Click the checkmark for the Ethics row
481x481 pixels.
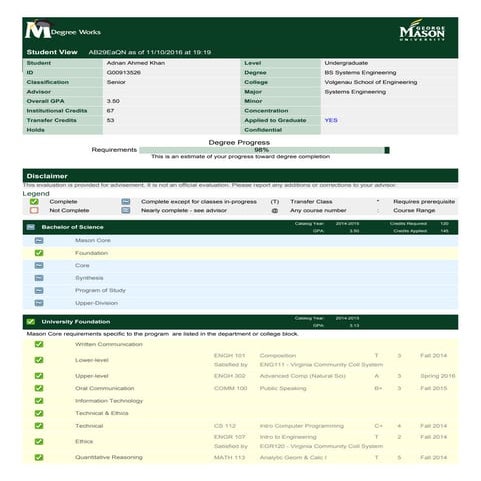(39, 441)
